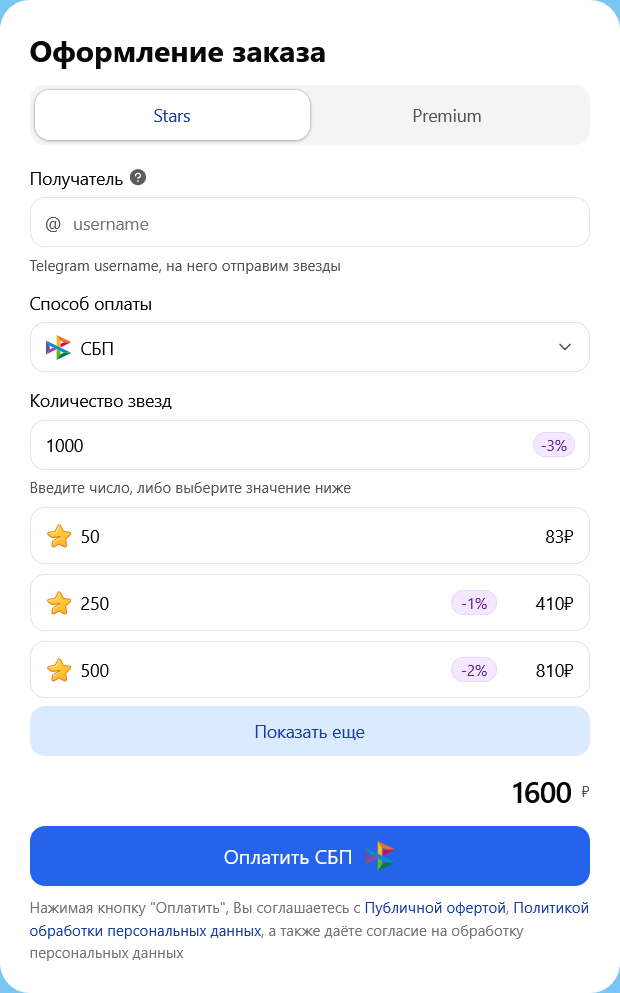Image resolution: width=620 pixels, height=993 pixels.
Task: Open the Публичной офертой link
Action: (x=435, y=908)
